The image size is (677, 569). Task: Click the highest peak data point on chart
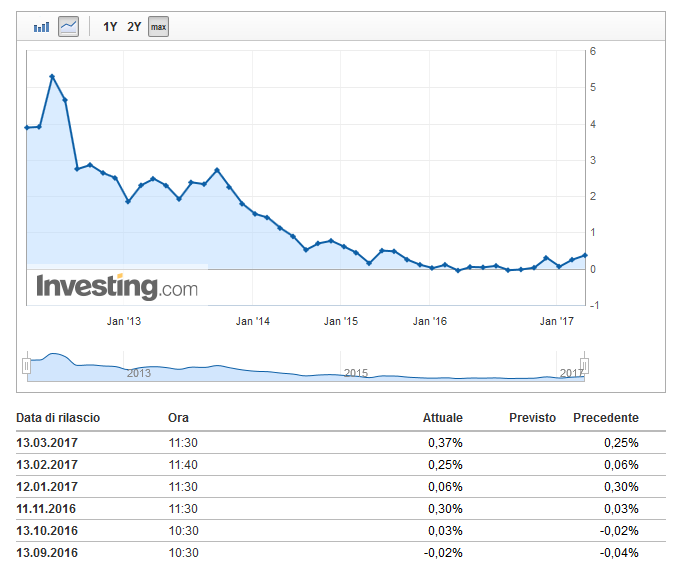[52, 76]
